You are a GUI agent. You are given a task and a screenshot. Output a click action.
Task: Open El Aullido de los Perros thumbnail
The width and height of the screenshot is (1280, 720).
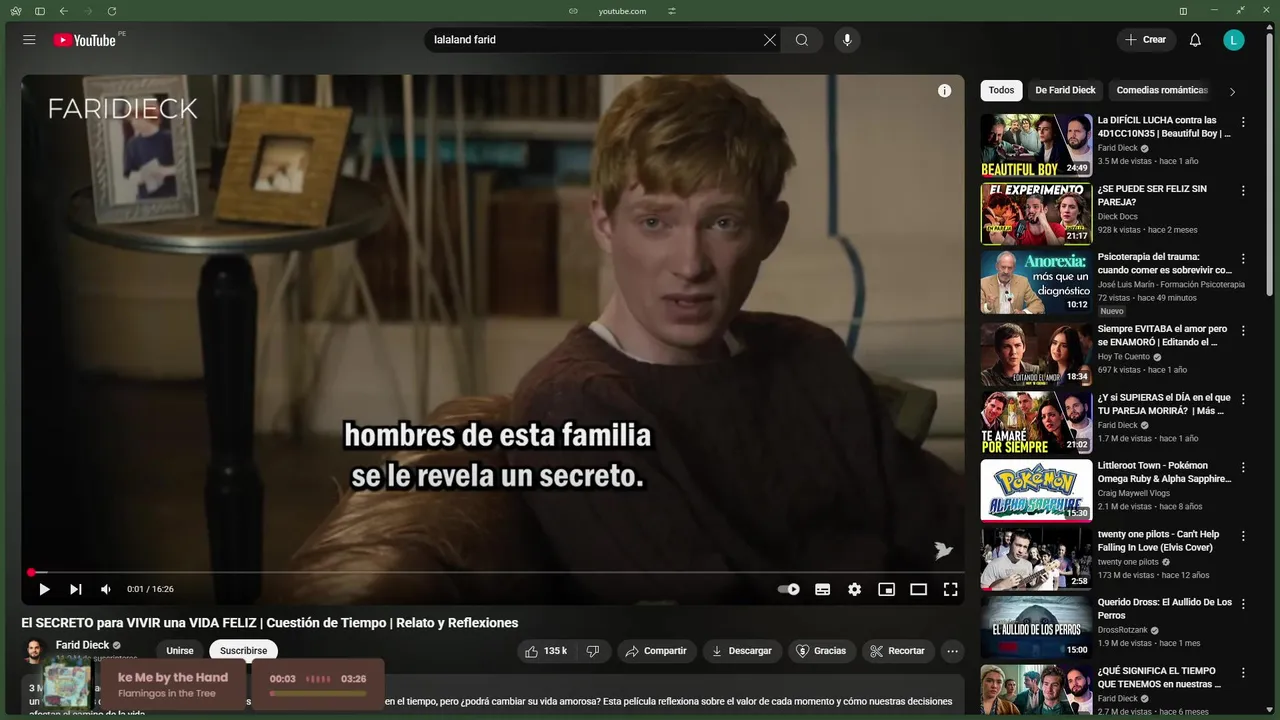pyautogui.click(x=1036, y=627)
